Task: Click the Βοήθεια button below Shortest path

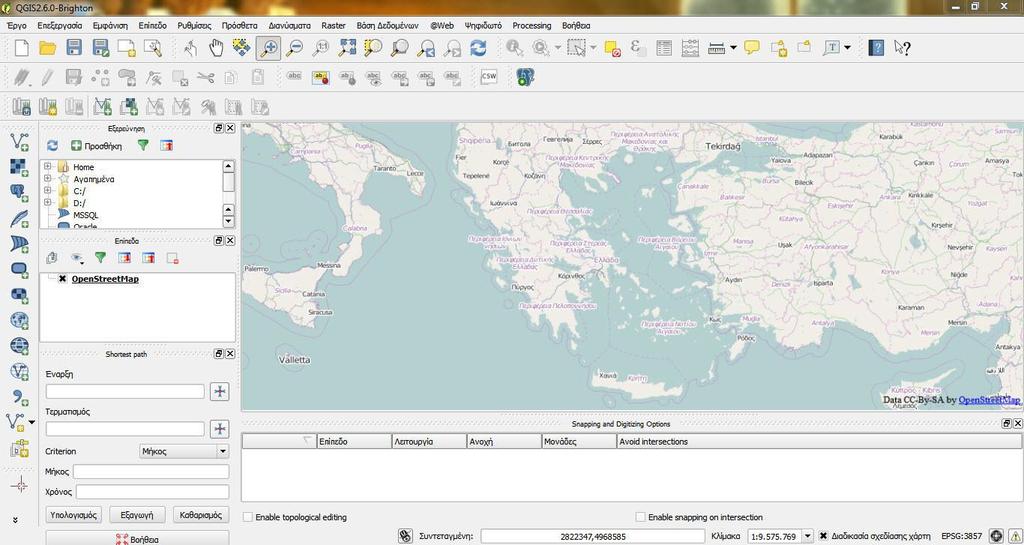Action: (x=137, y=539)
